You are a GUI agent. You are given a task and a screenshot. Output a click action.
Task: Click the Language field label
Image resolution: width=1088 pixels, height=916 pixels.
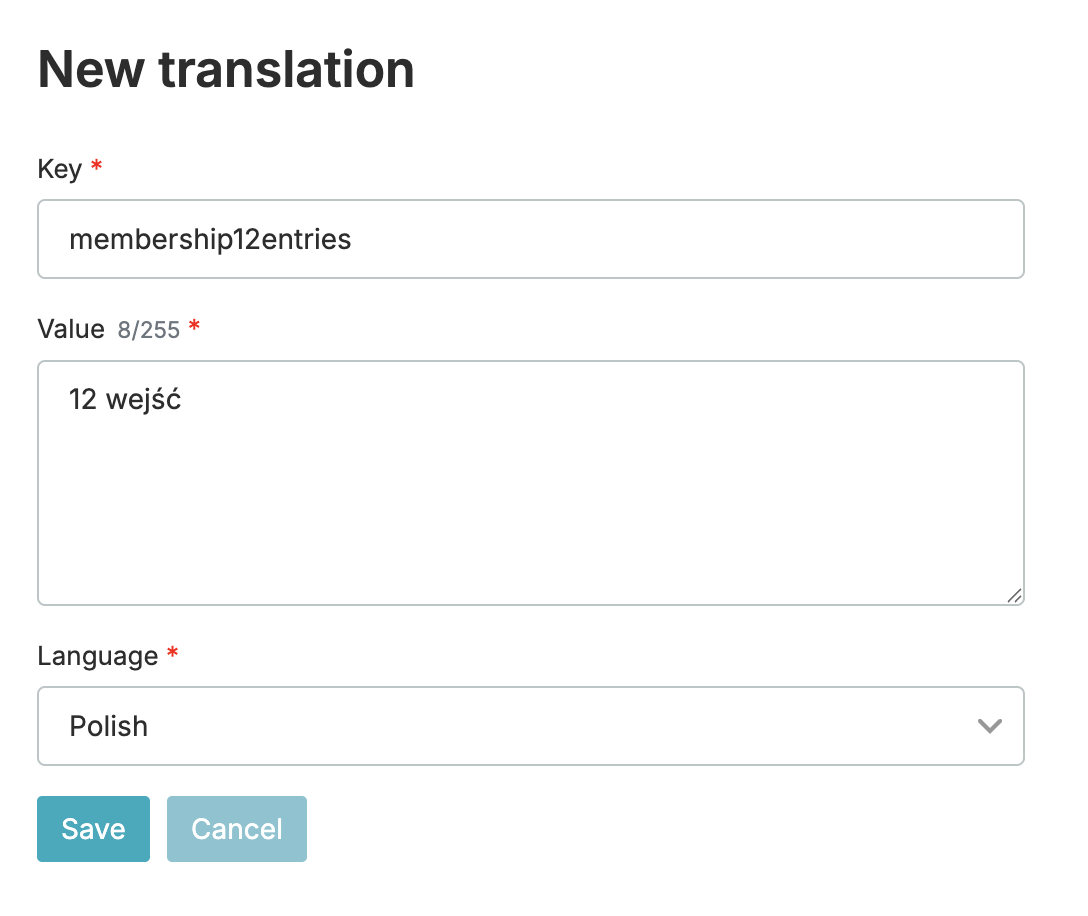98,656
